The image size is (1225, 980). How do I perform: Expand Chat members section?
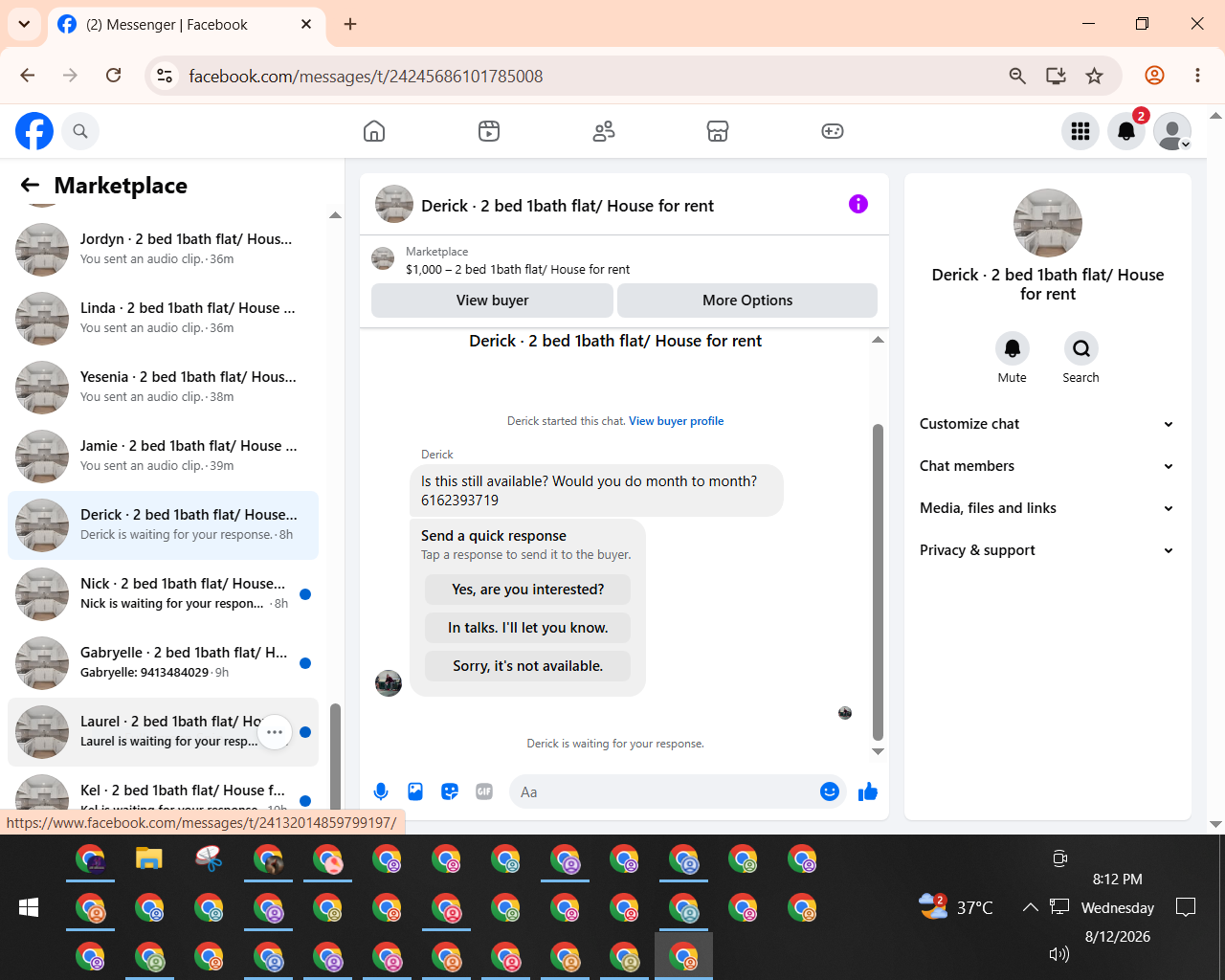[x=1047, y=466]
